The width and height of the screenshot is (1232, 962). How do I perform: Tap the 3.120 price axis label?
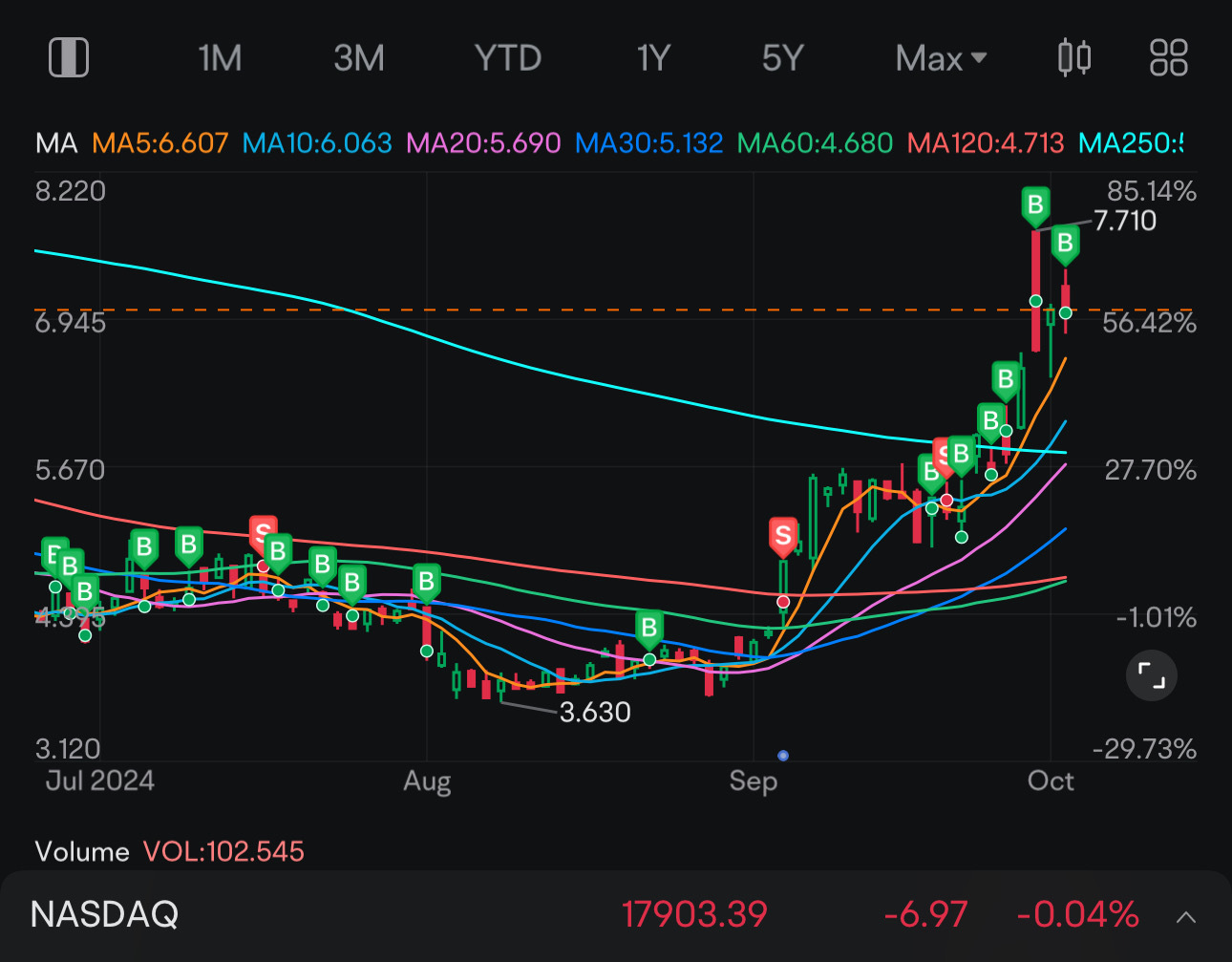click(x=68, y=748)
